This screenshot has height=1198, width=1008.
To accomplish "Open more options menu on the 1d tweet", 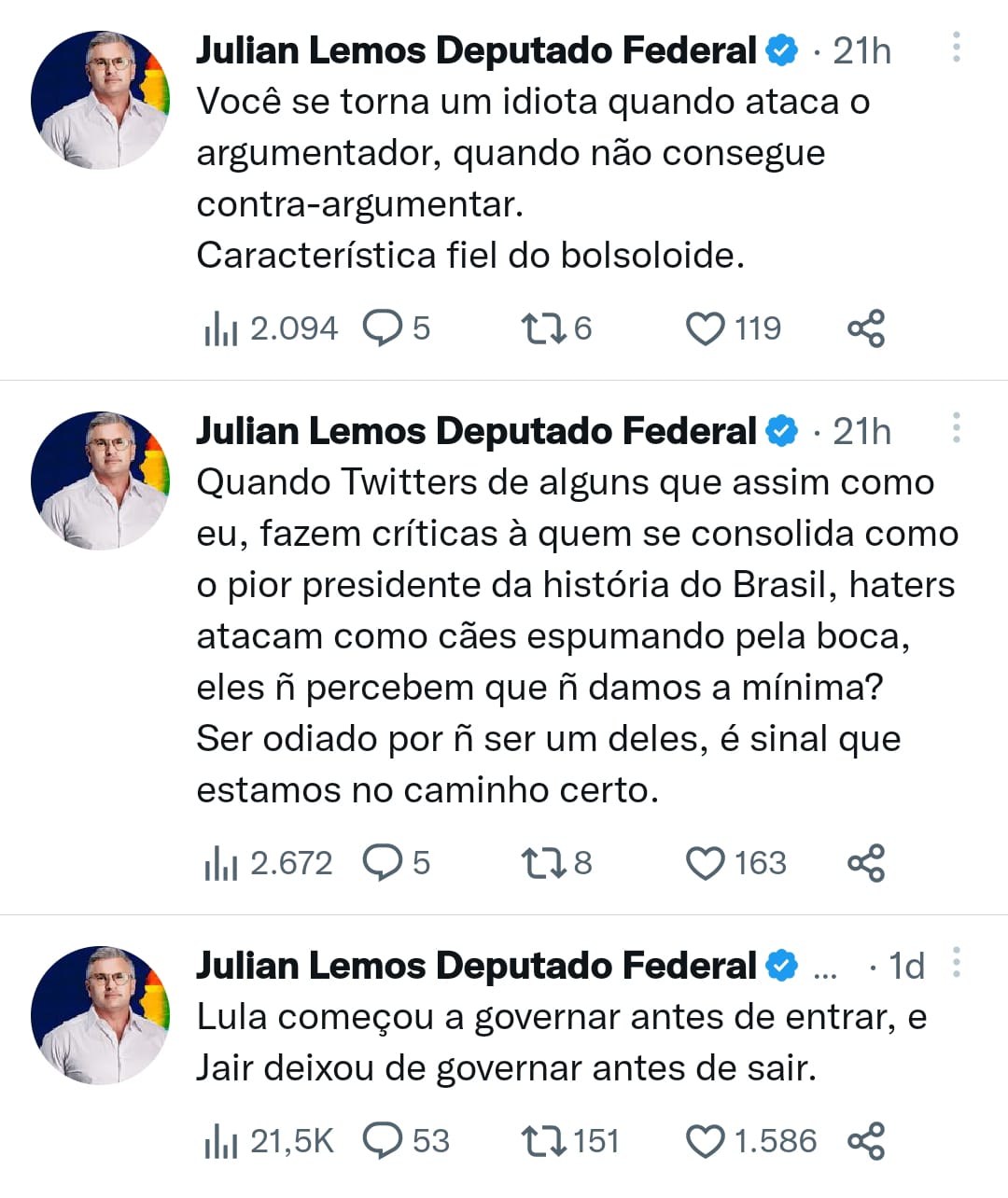I will (x=957, y=962).
